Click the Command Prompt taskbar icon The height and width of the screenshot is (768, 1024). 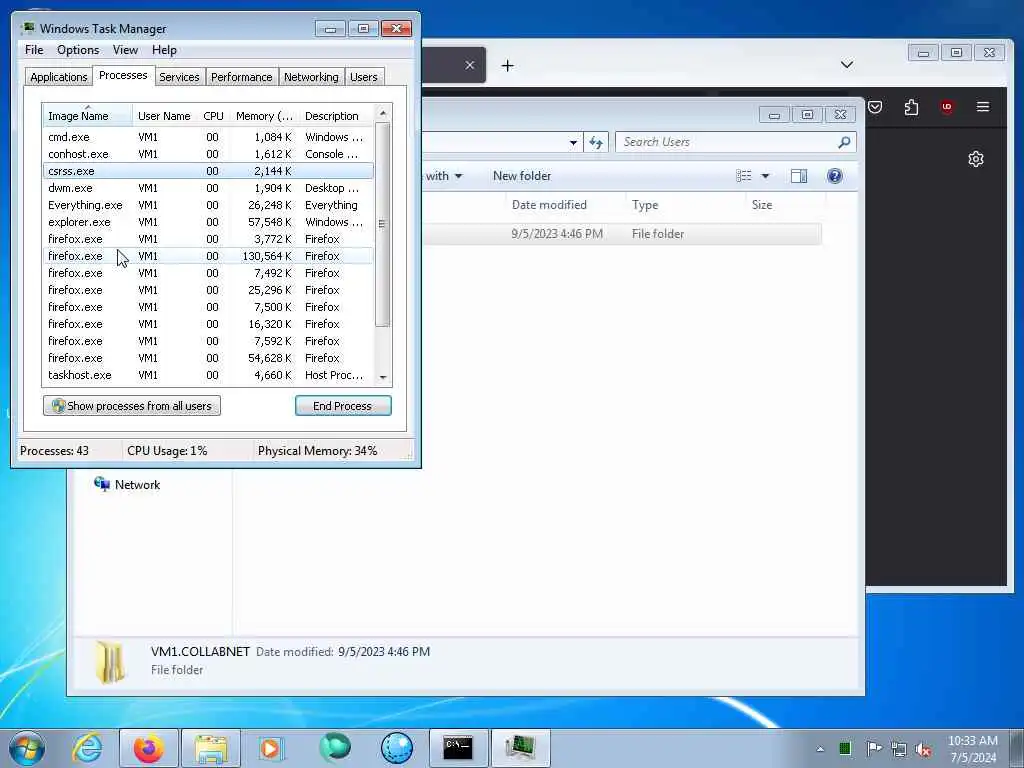tap(458, 748)
